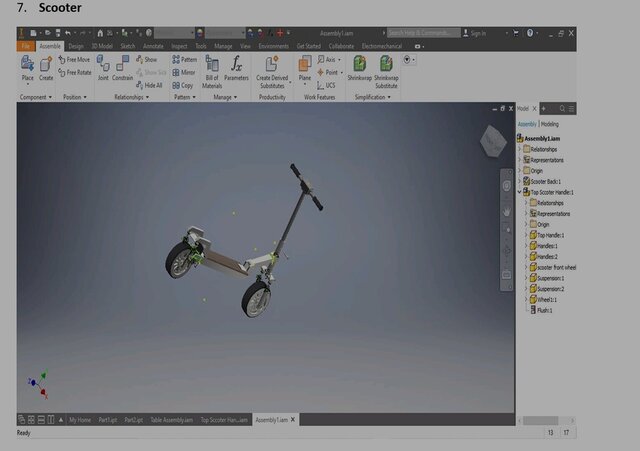The height and width of the screenshot is (451, 640).
Task: Open the Relationships panel dropdown
Action: point(131,97)
